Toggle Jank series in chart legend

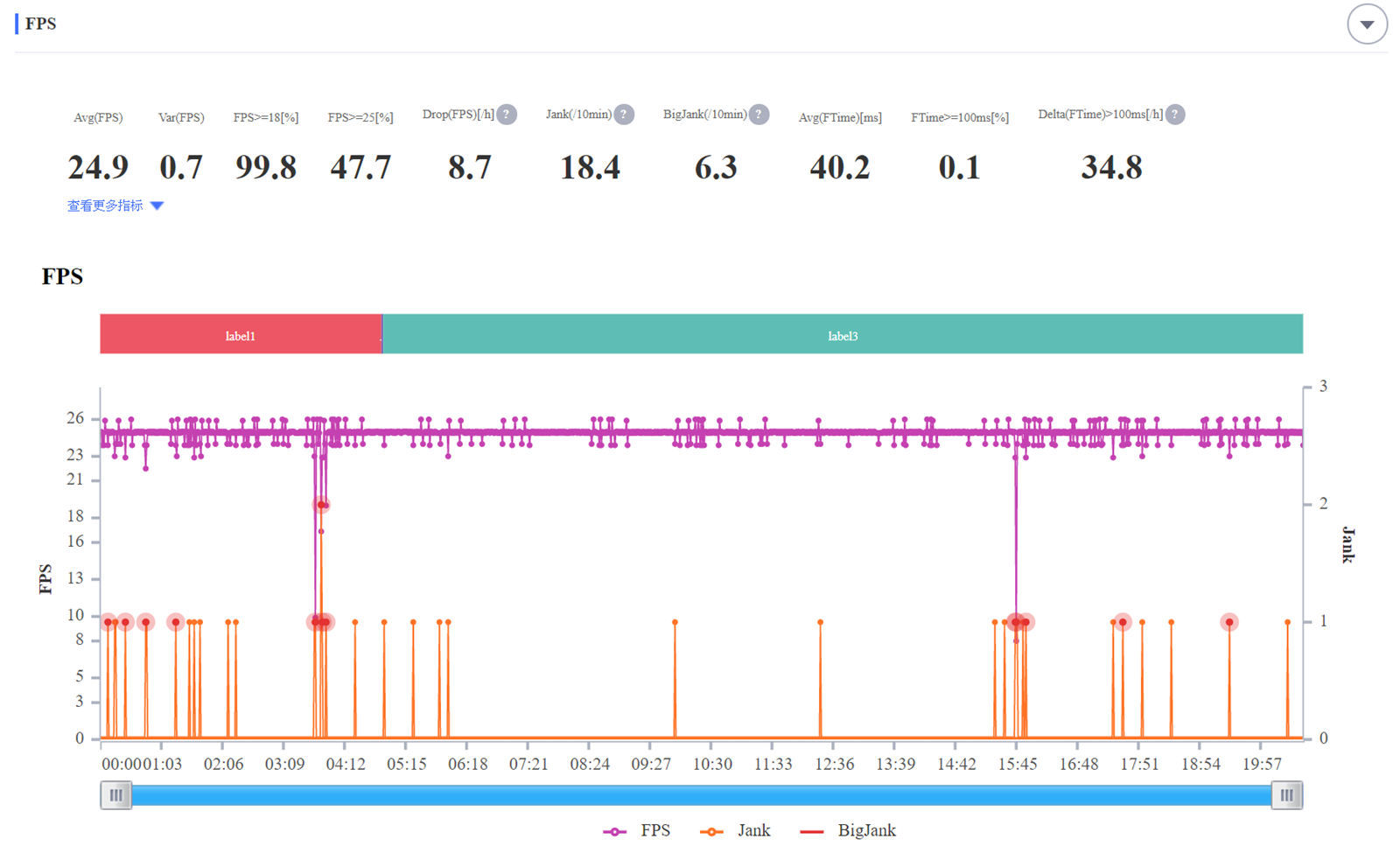click(735, 830)
